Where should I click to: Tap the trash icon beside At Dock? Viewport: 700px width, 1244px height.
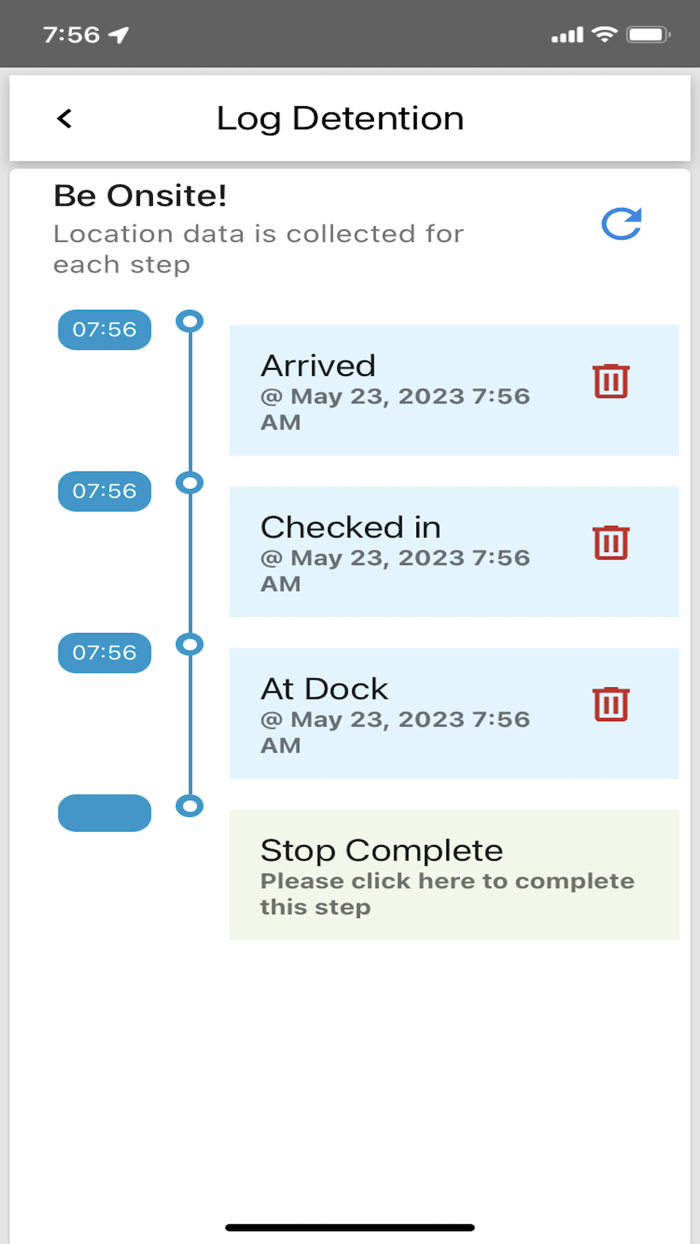tap(610, 704)
